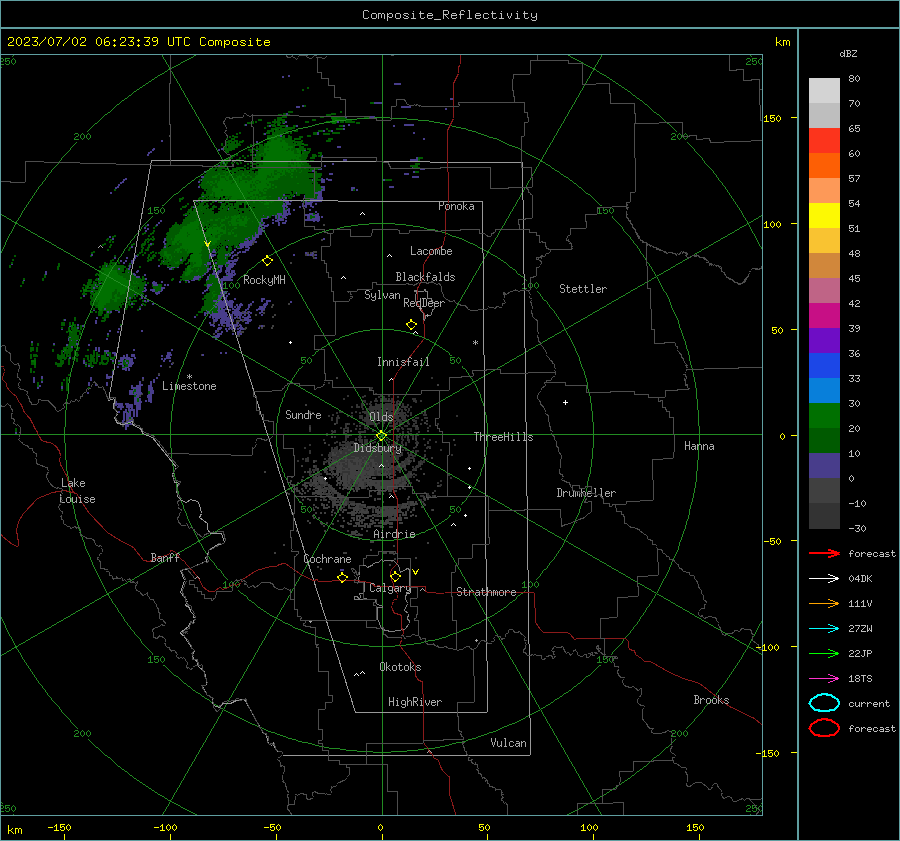Click the magenta 18TS arrow icon
The height and width of the screenshot is (841, 900).
[x=824, y=679]
